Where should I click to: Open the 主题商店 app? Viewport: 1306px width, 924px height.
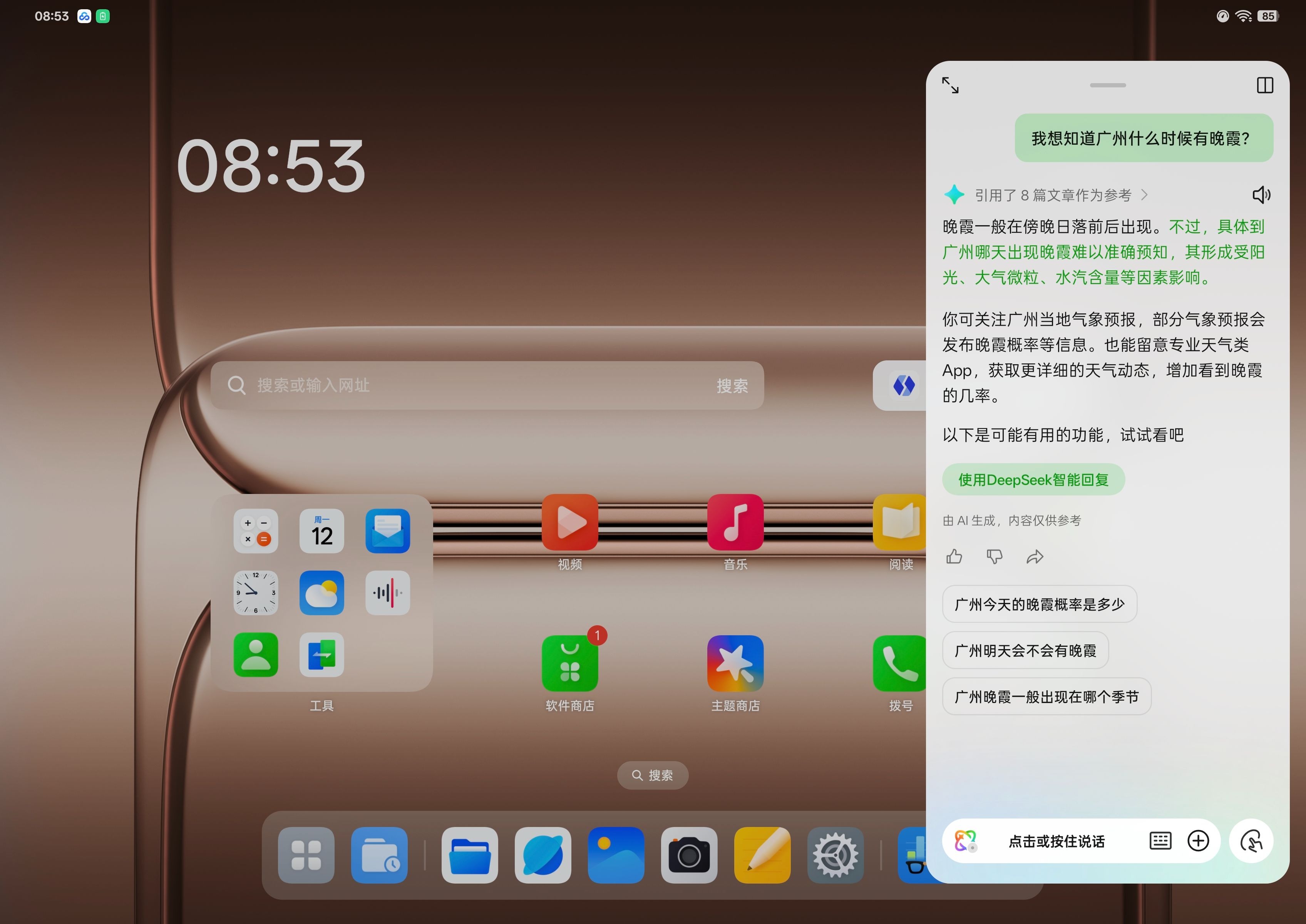(x=735, y=663)
